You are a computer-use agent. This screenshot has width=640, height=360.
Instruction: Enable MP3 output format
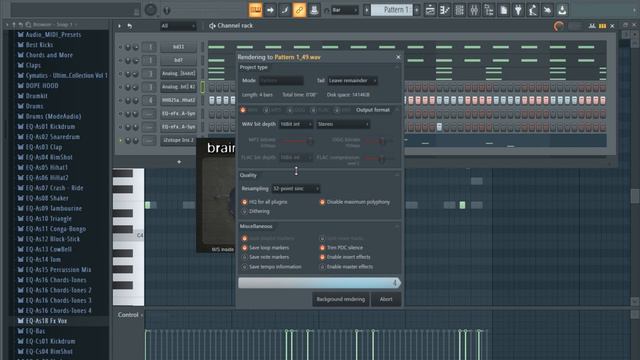coord(266,110)
